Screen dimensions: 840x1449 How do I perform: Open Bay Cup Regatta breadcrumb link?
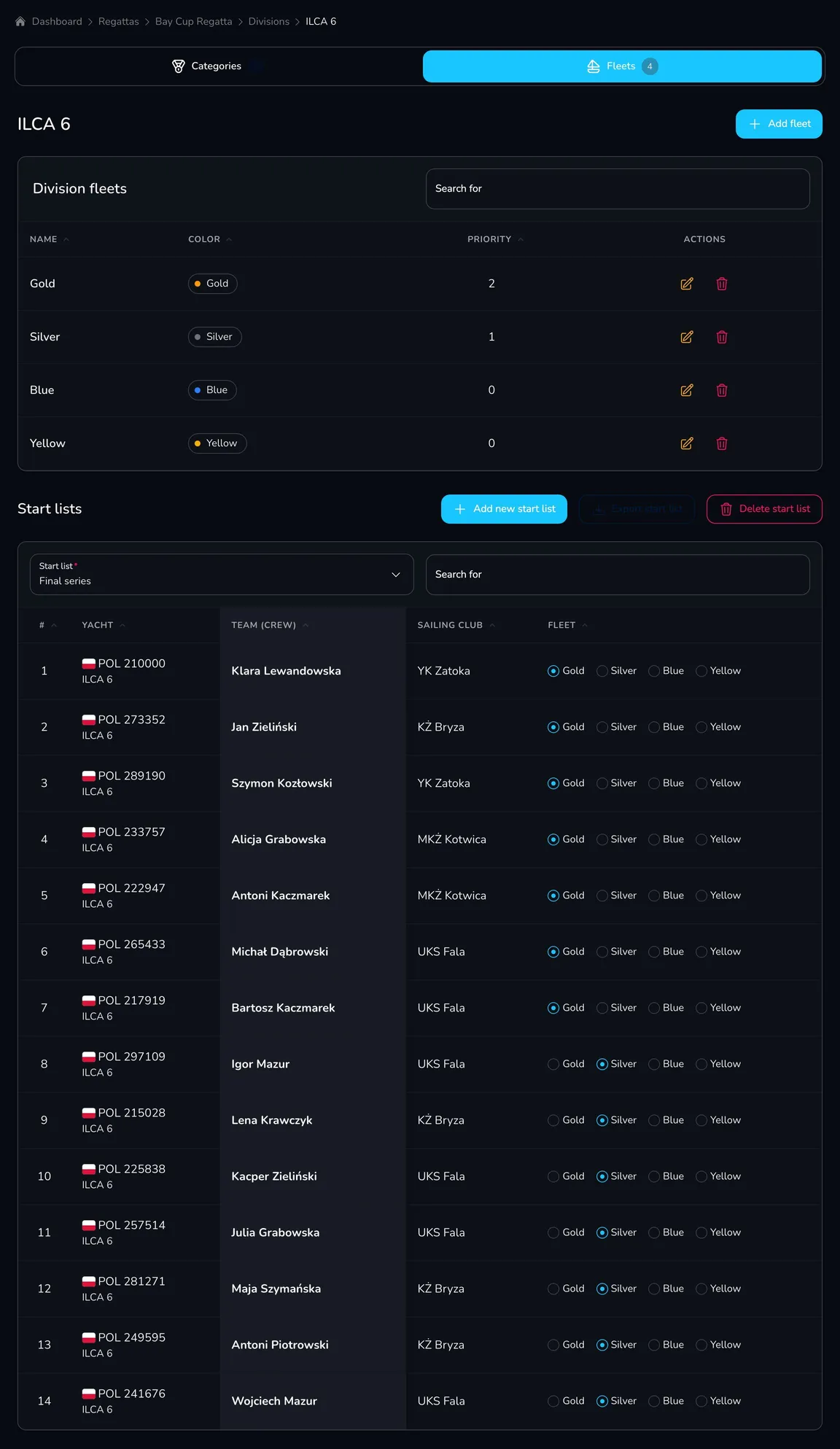(194, 22)
